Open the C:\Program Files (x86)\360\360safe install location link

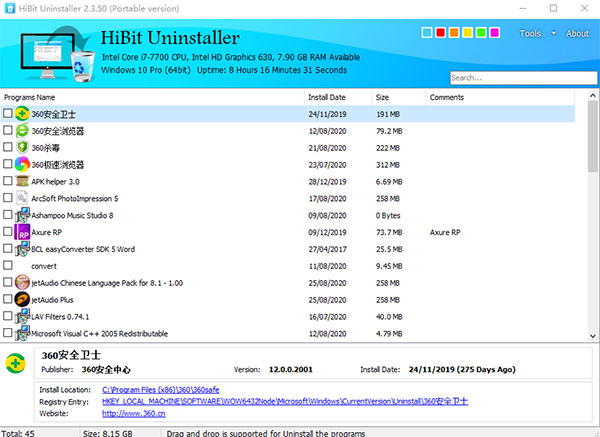(x=161, y=390)
